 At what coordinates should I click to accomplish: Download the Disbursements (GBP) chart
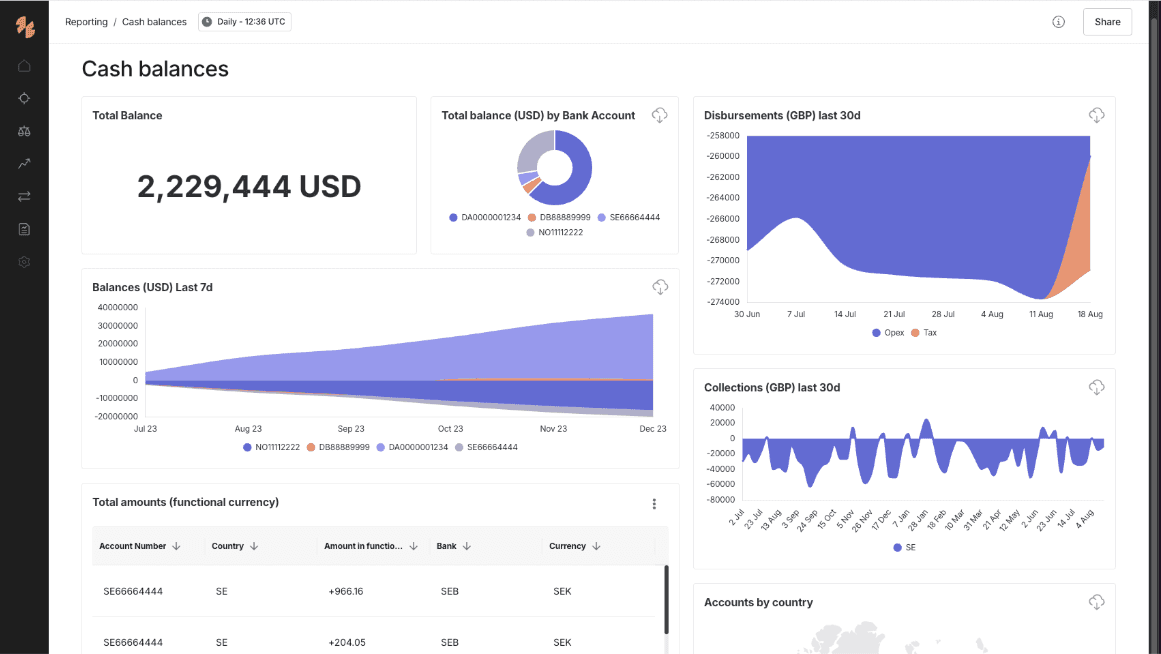[1097, 115]
